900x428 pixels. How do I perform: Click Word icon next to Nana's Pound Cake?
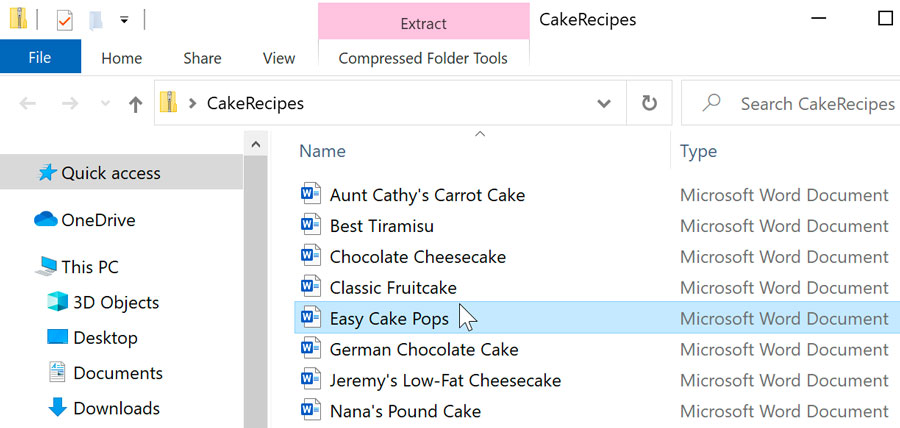coord(311,410)
